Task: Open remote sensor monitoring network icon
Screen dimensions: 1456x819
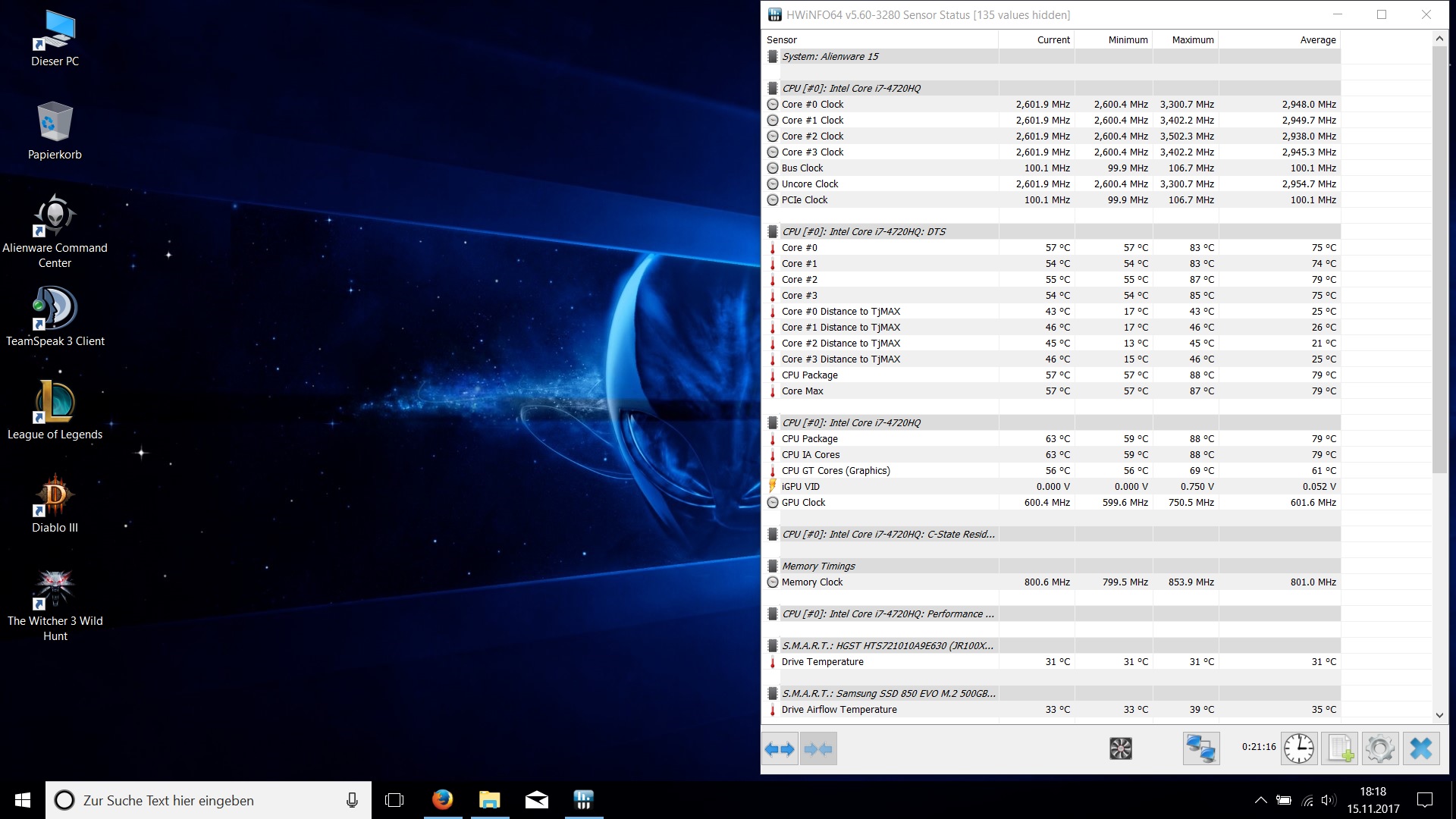Action: [1200, 748]
